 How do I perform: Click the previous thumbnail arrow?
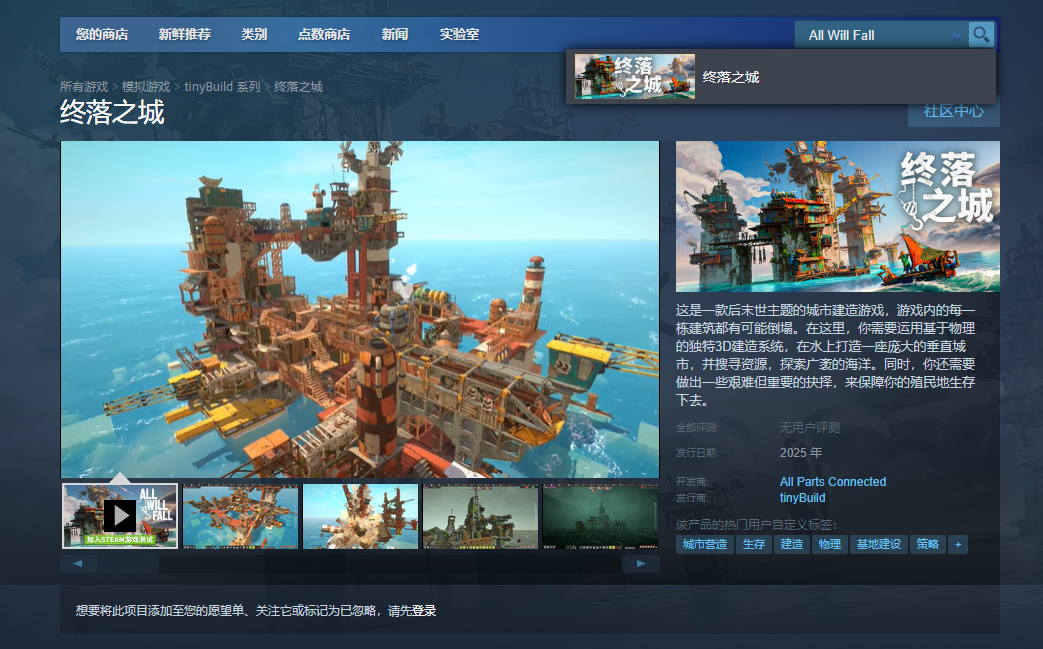[77, 563]
